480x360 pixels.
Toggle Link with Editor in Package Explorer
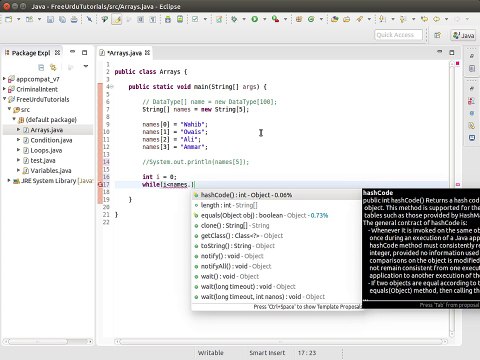[x=53, y=68]
